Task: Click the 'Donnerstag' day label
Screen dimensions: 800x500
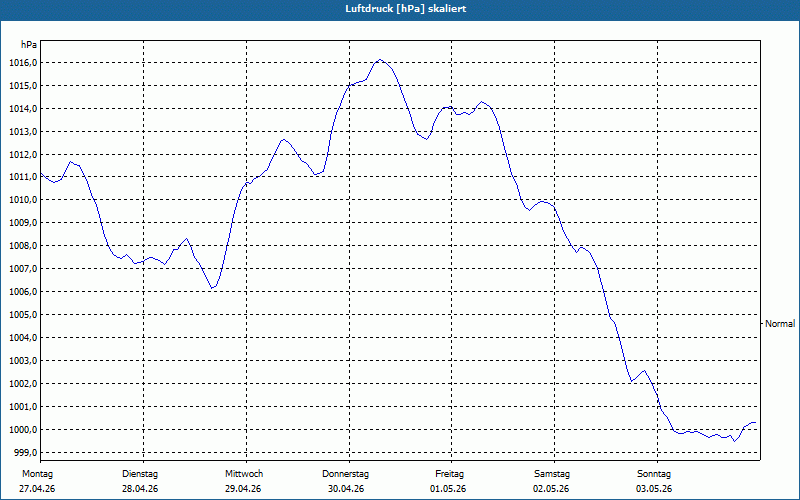Action: [345, 474]
